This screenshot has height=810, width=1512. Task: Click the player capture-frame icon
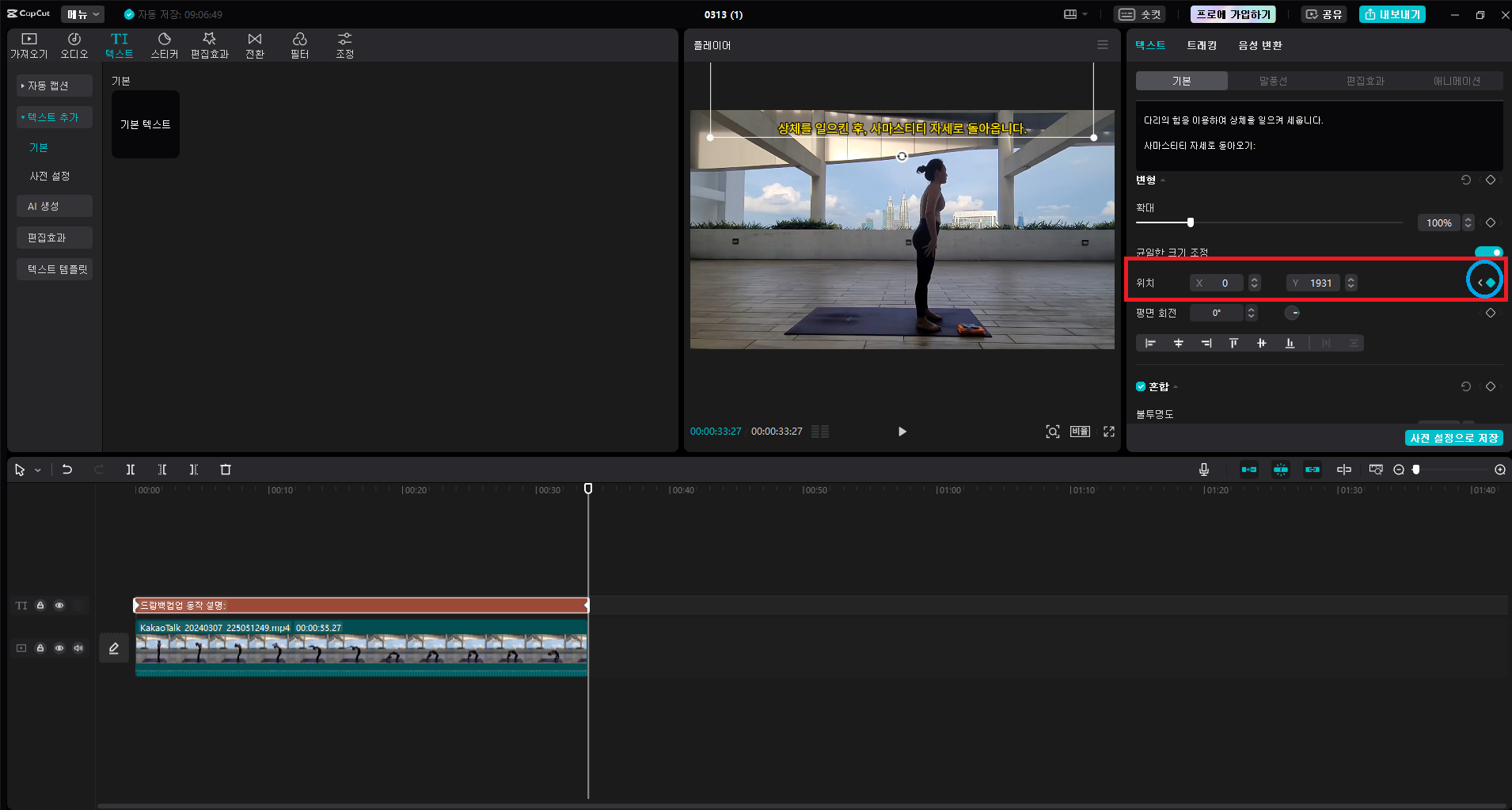click(1053, 432)
